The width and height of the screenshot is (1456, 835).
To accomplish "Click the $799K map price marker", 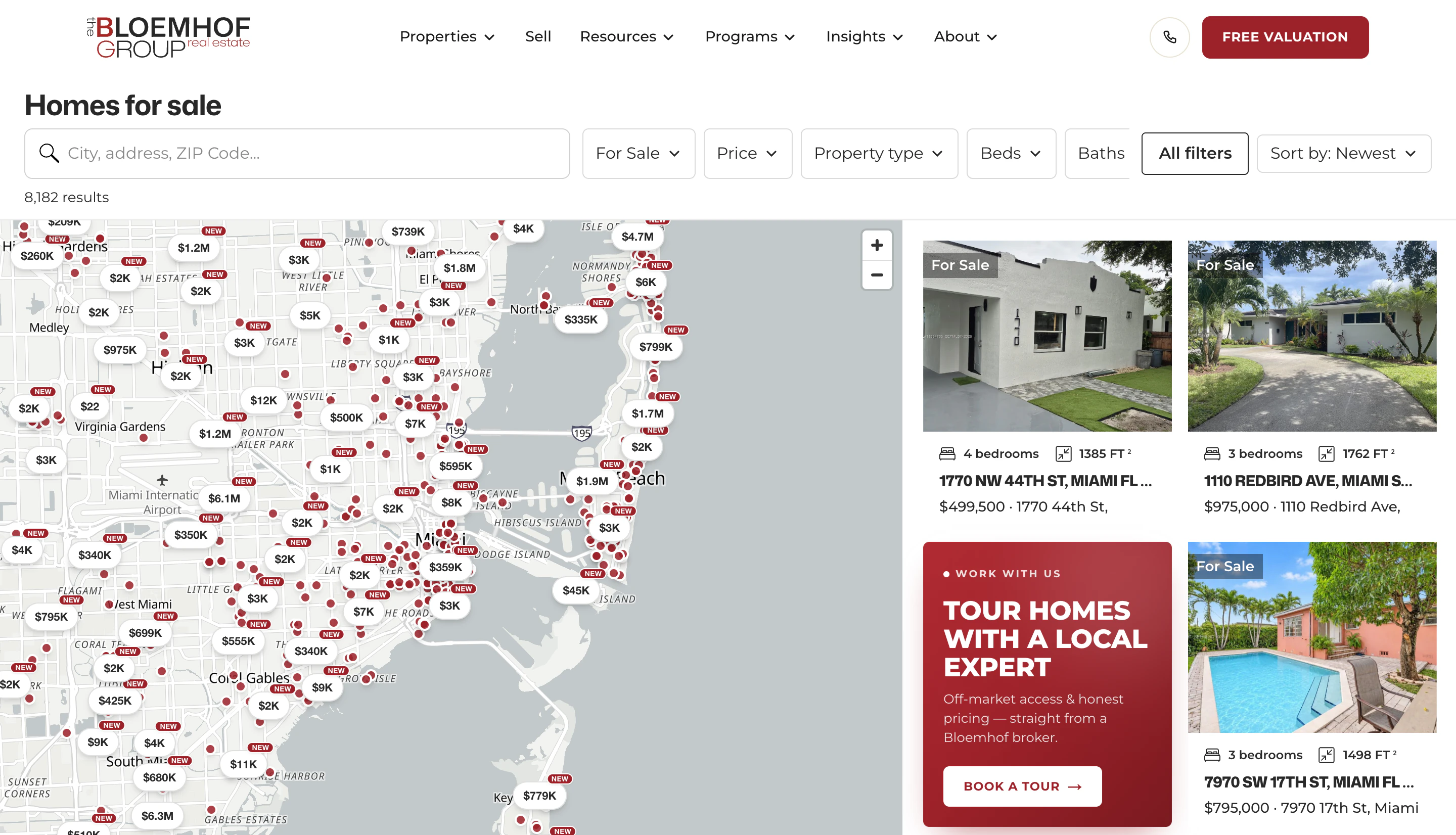I will [x=656, y=347].
